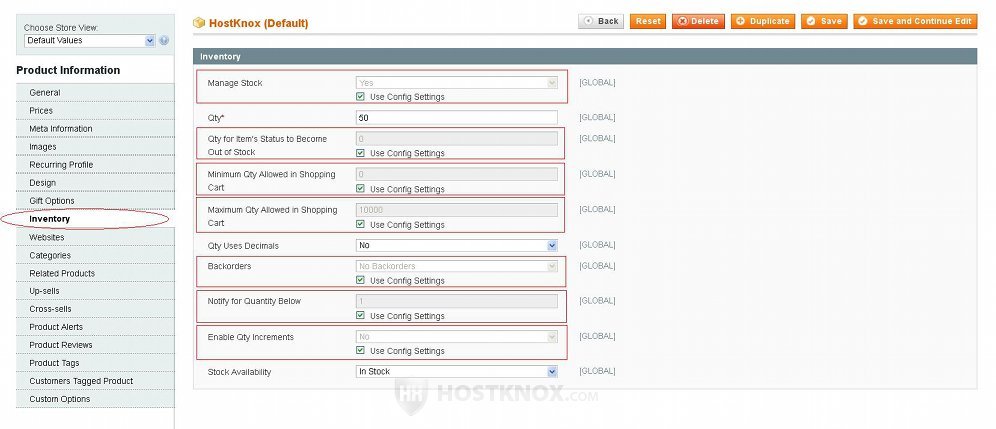Image resolution: width=996 pixels, height=429 pixels.
Task: Click the Manage Stock label
Action: tap(234, 83)
